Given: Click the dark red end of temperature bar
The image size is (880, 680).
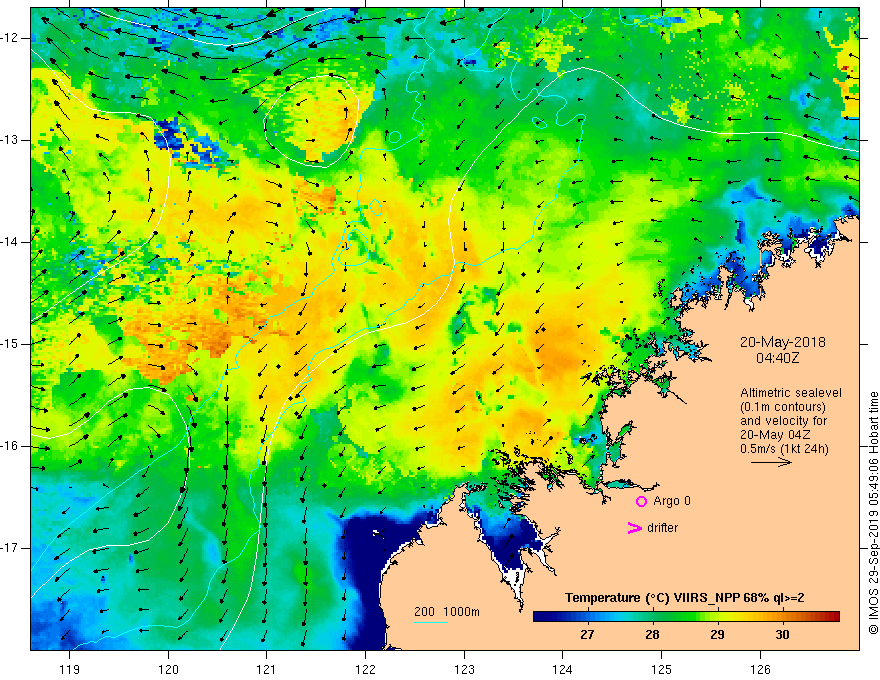Looking at the screenshot, I should point(833,617).
